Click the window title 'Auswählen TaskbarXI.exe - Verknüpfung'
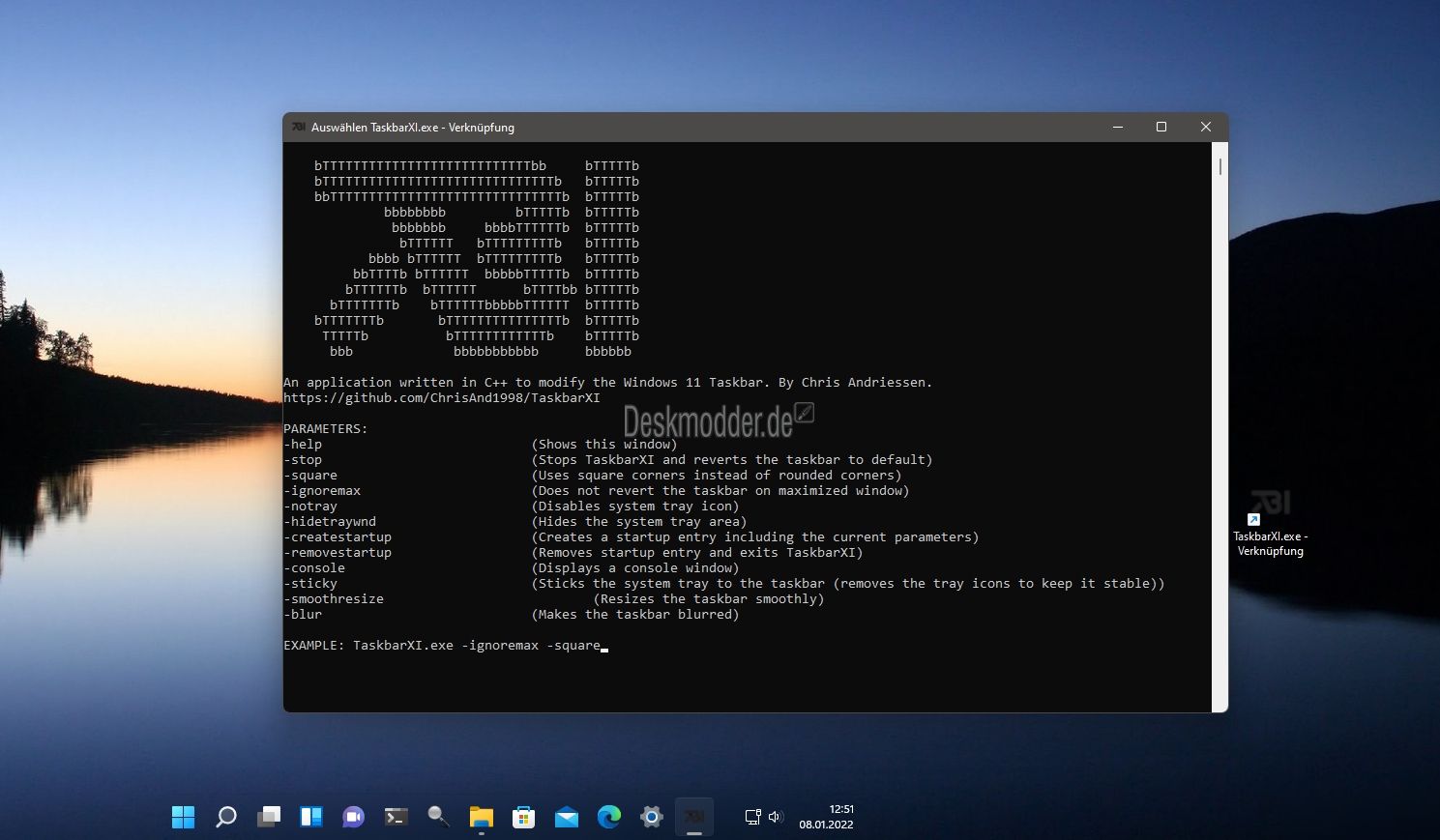Screen dimensions: 1440x840 point(413,127)
